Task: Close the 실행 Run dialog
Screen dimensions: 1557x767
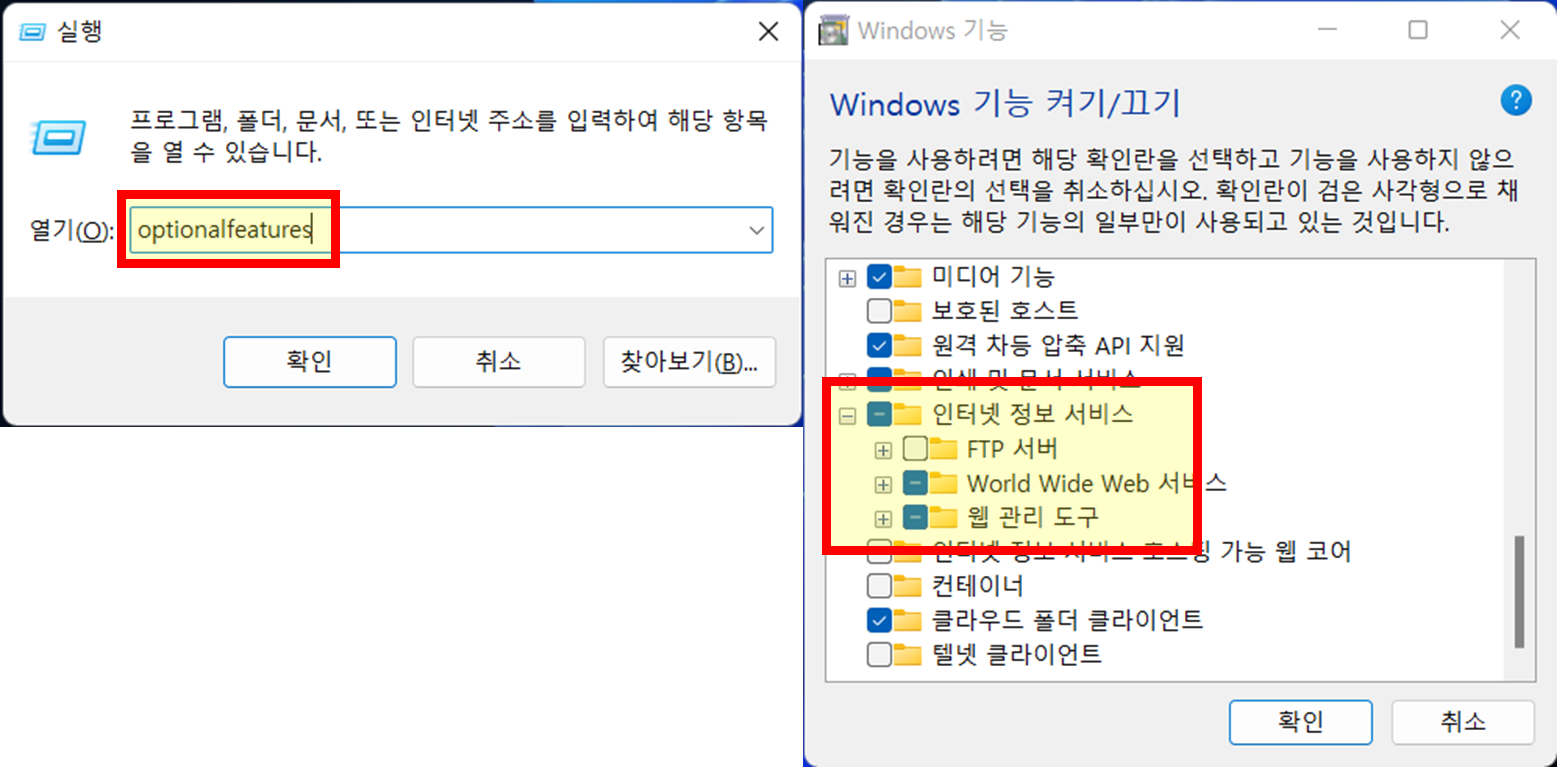Action: pyautogui.click(x=768, y=32)
